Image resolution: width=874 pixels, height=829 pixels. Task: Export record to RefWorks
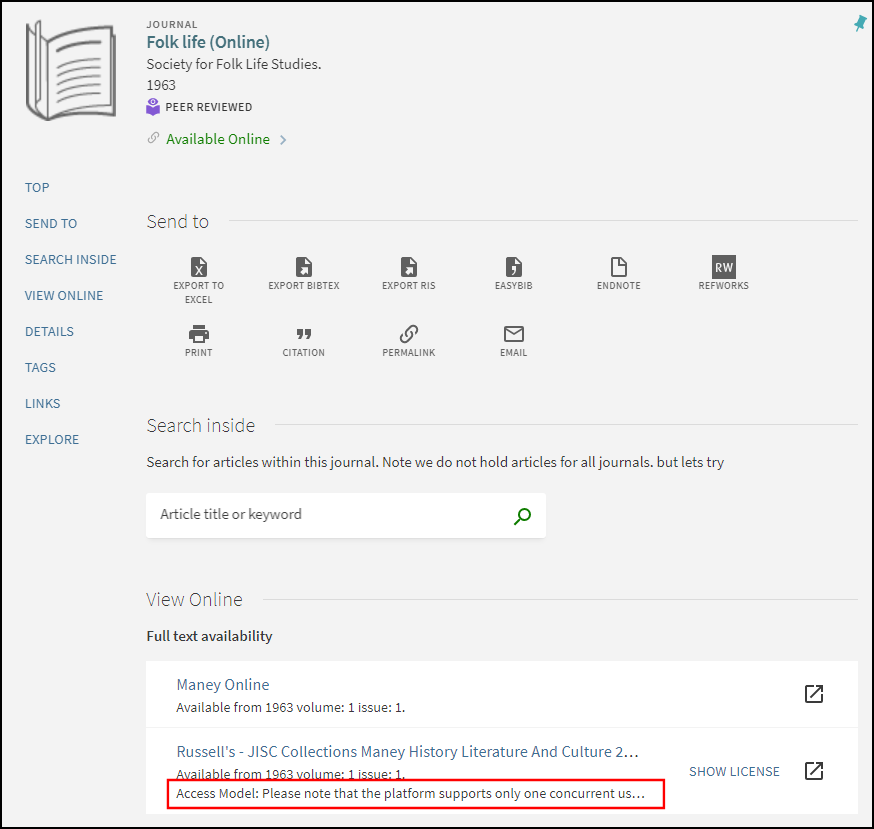tap(723, 267)
